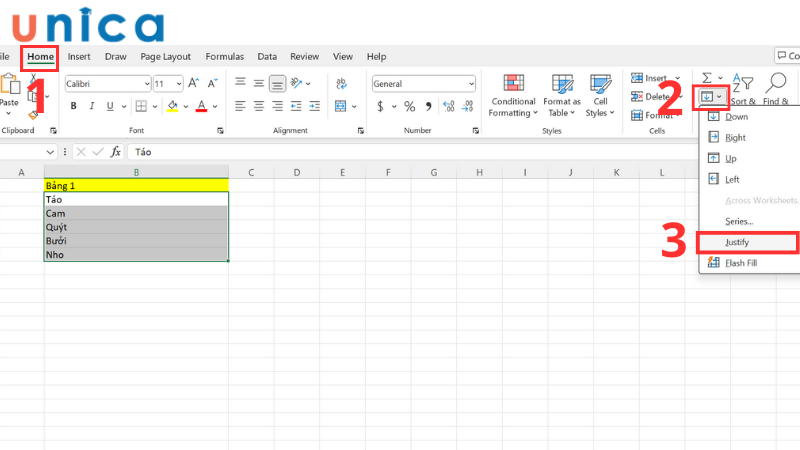Click the Borders icon
This screenshot has height=450, width=800.
[141, 106]
